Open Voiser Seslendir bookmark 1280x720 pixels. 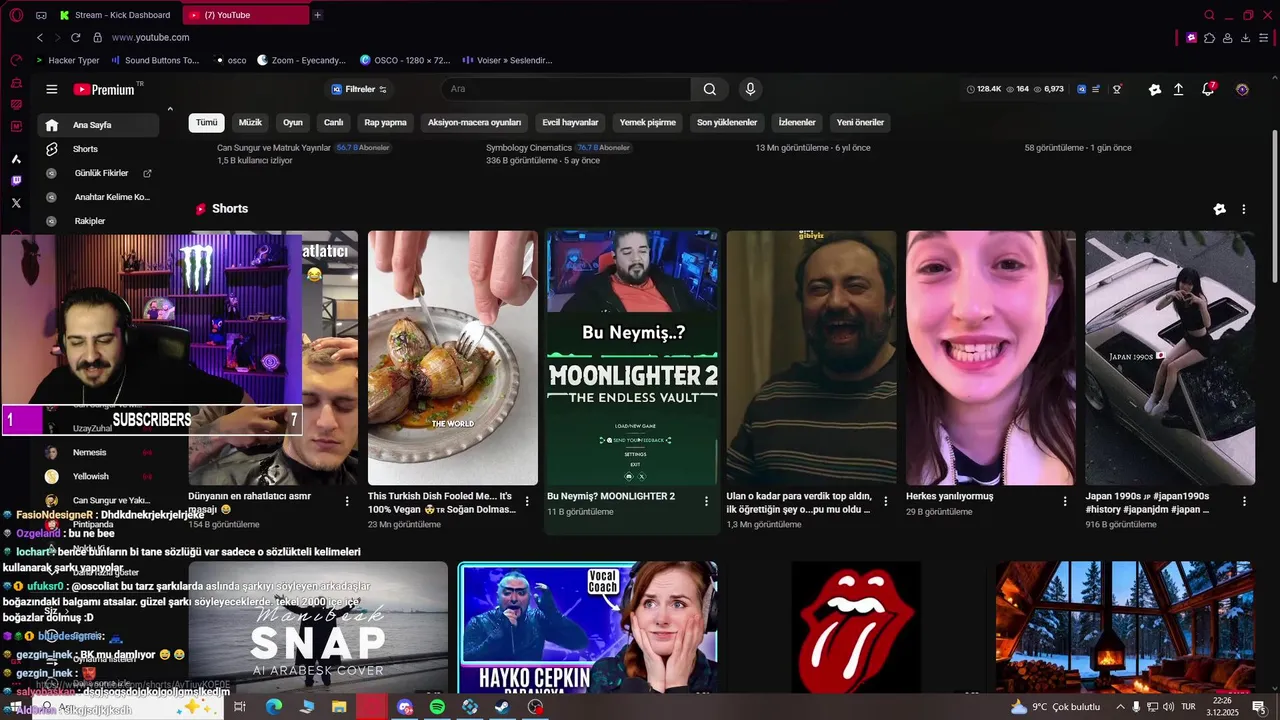[x=507, y=60]
